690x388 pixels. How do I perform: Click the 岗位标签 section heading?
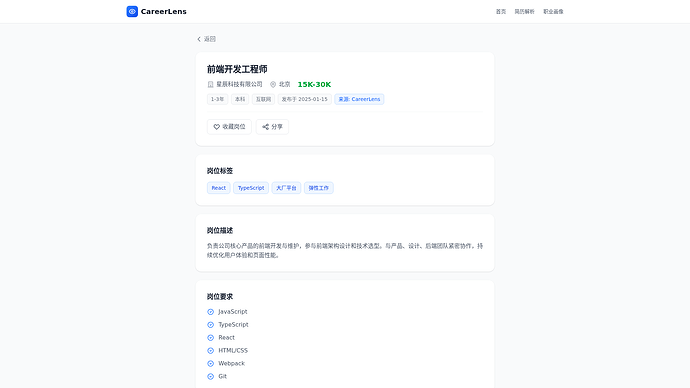tap(220, 171)
